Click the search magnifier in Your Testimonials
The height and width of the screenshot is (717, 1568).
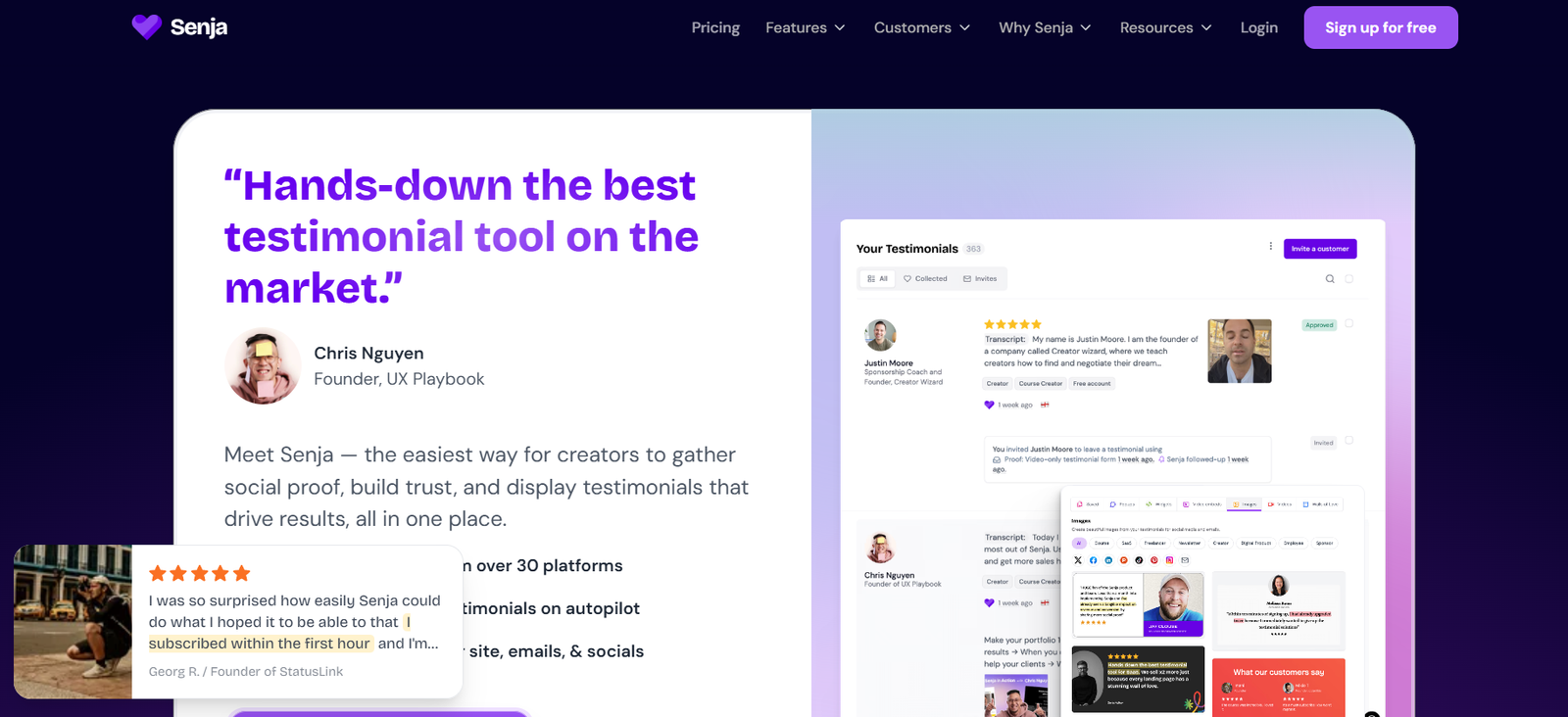tap(1330, 279)
